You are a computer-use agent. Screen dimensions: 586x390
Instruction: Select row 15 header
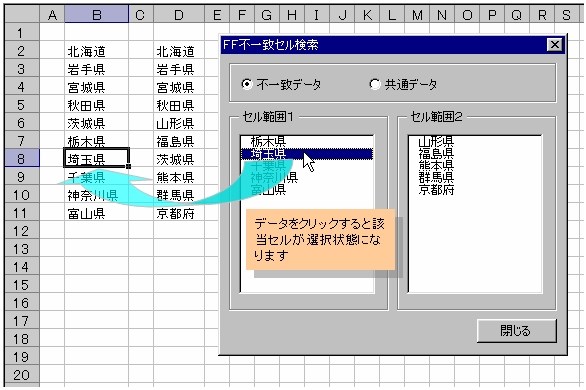[22, 285]
